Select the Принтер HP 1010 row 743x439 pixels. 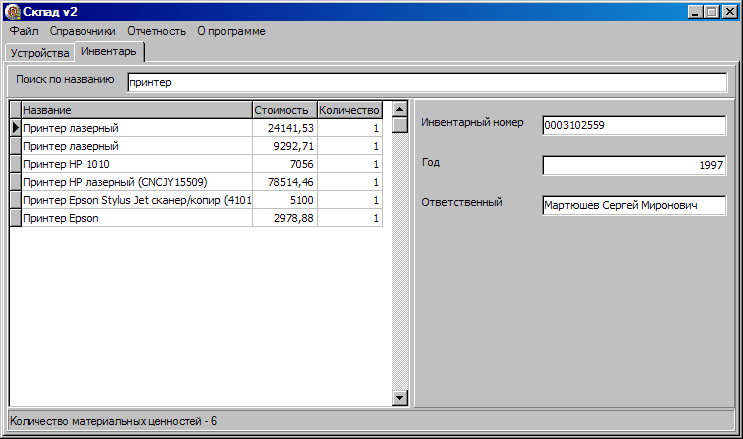pos(196,164)
